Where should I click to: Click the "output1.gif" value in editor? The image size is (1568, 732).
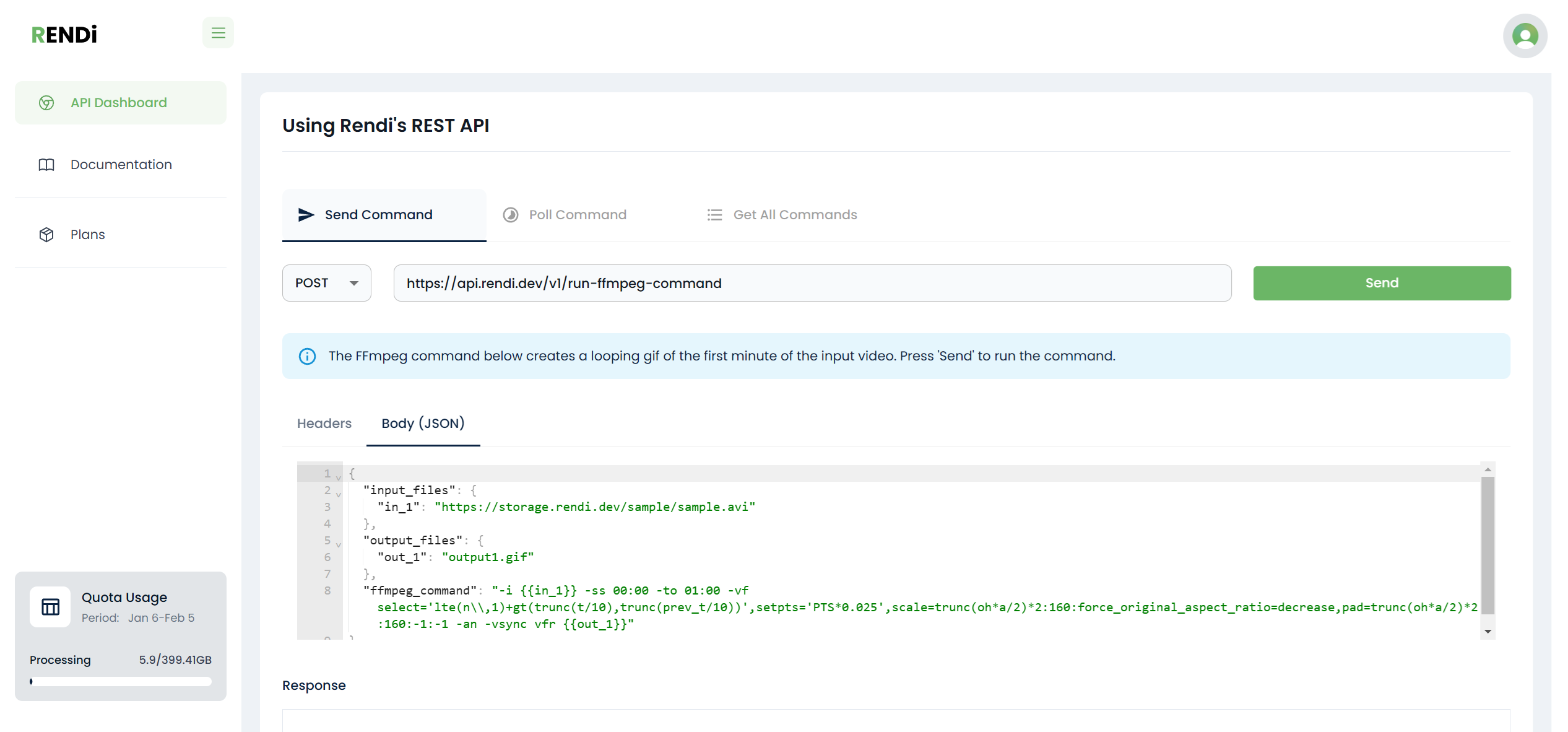click(x=488, y=557)
